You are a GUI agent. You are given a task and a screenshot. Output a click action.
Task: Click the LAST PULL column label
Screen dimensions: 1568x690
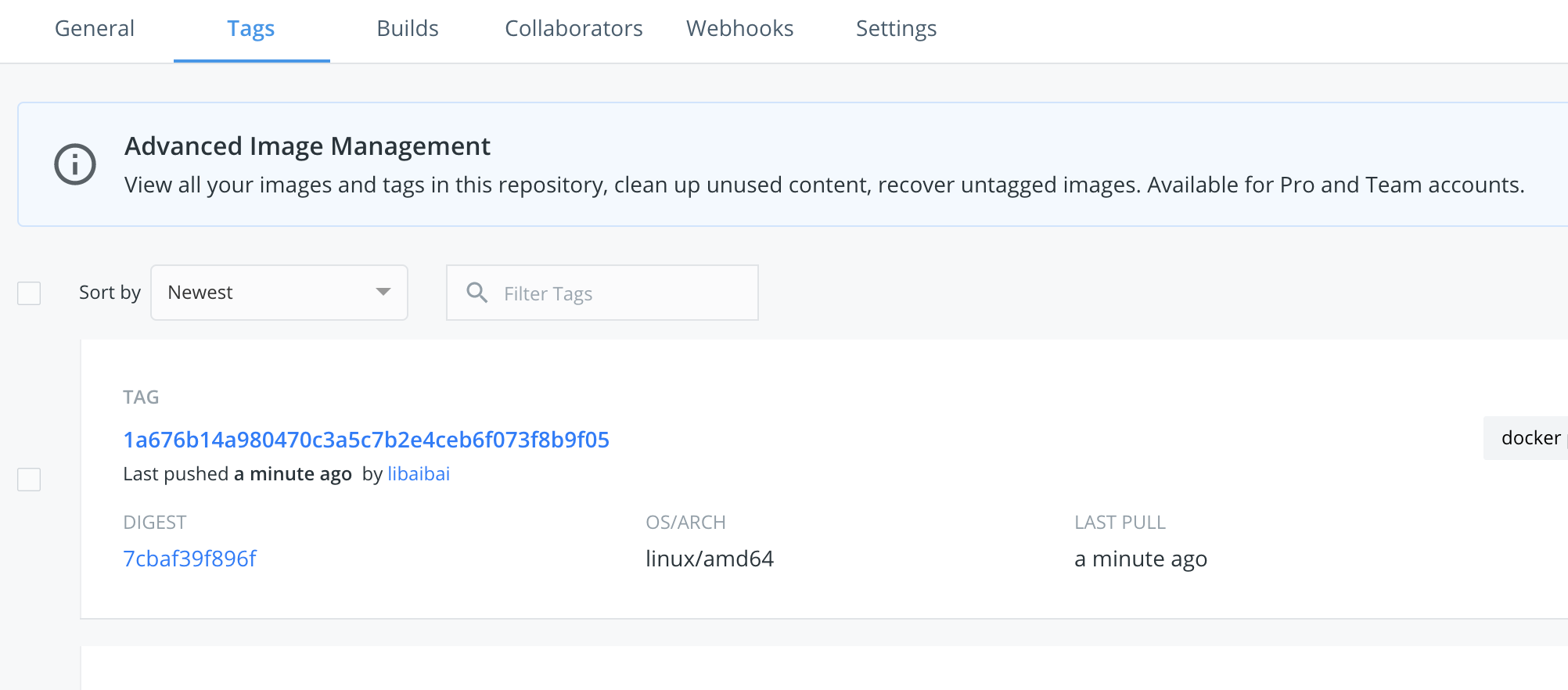(1120, 523)
